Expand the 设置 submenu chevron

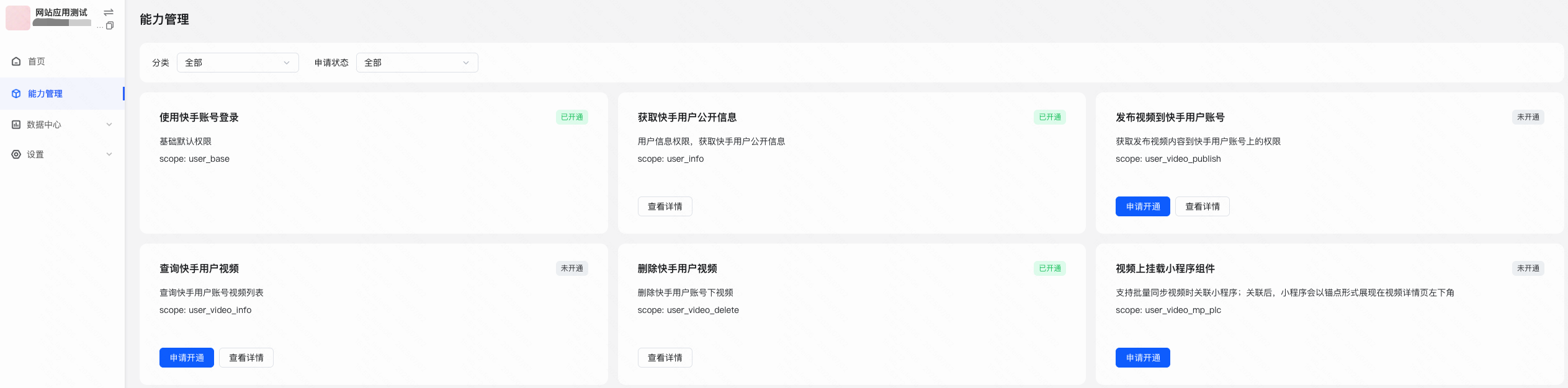(x=109, y=154)
